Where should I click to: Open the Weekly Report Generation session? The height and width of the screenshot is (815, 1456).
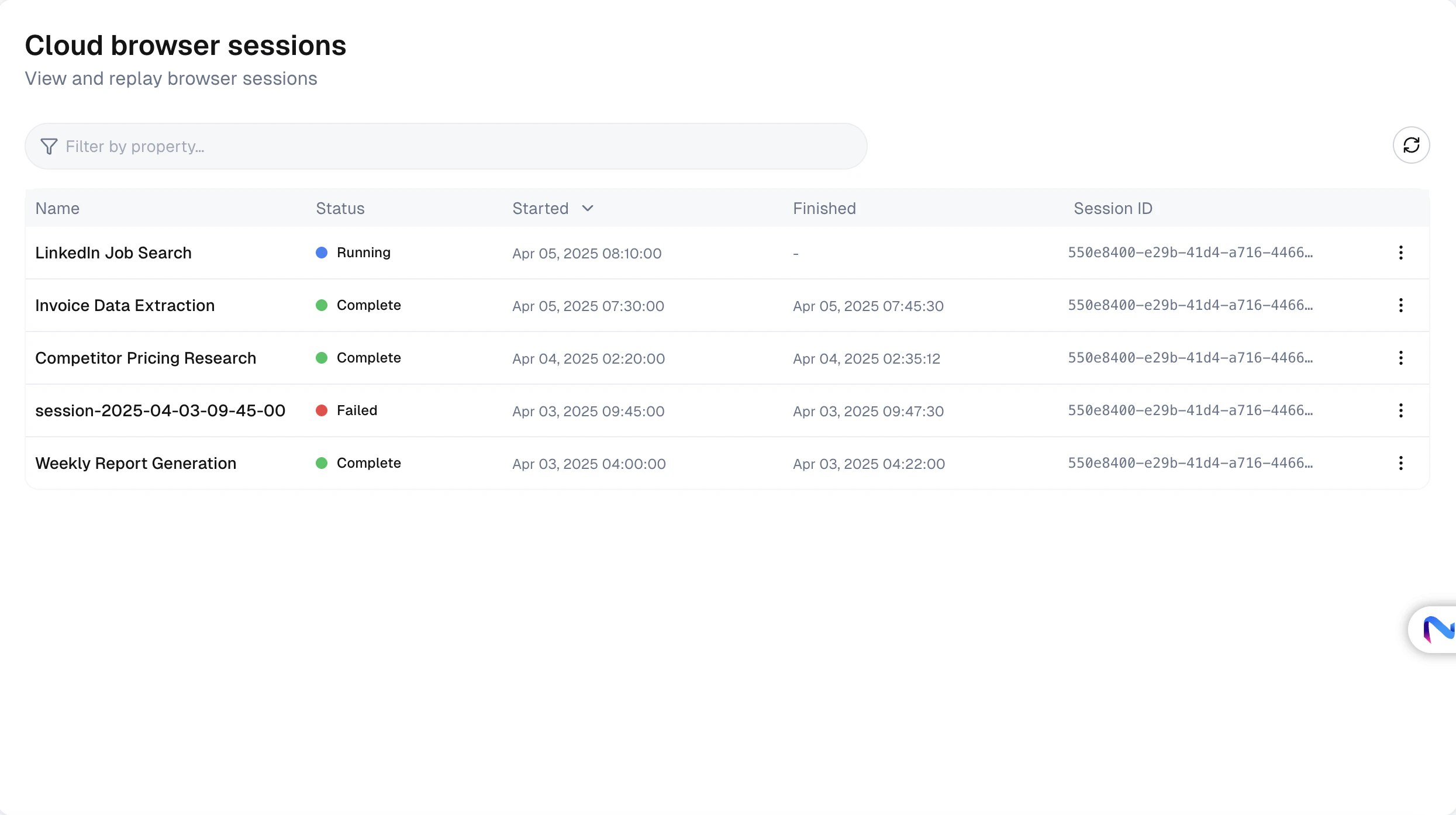[x=135, y=463]
